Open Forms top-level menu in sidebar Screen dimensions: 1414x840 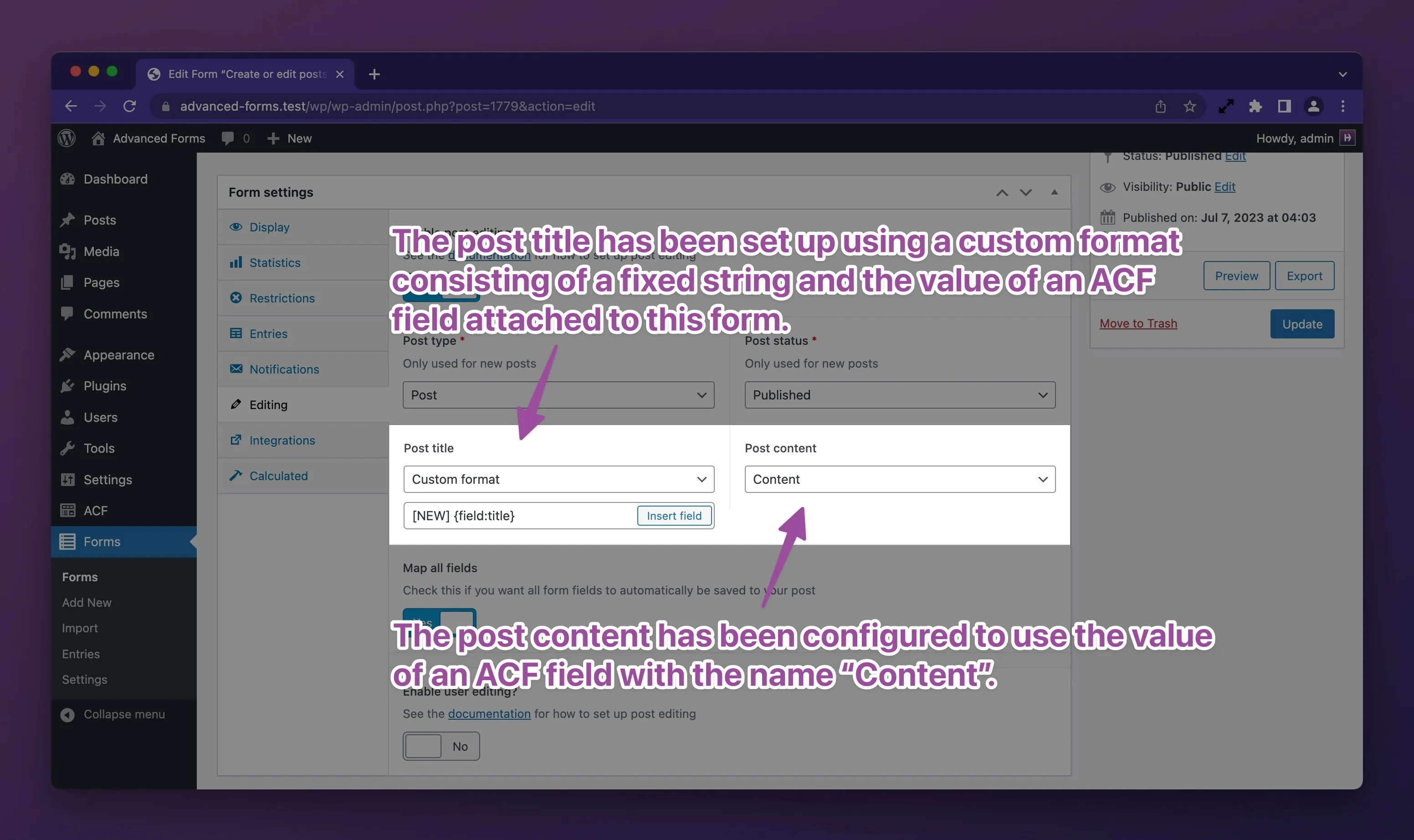tap(124, 542)
